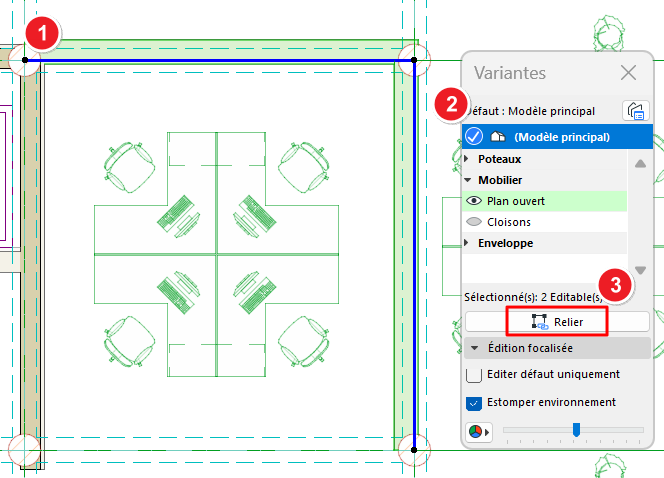Expand the Poteaux group

[467, 159]
